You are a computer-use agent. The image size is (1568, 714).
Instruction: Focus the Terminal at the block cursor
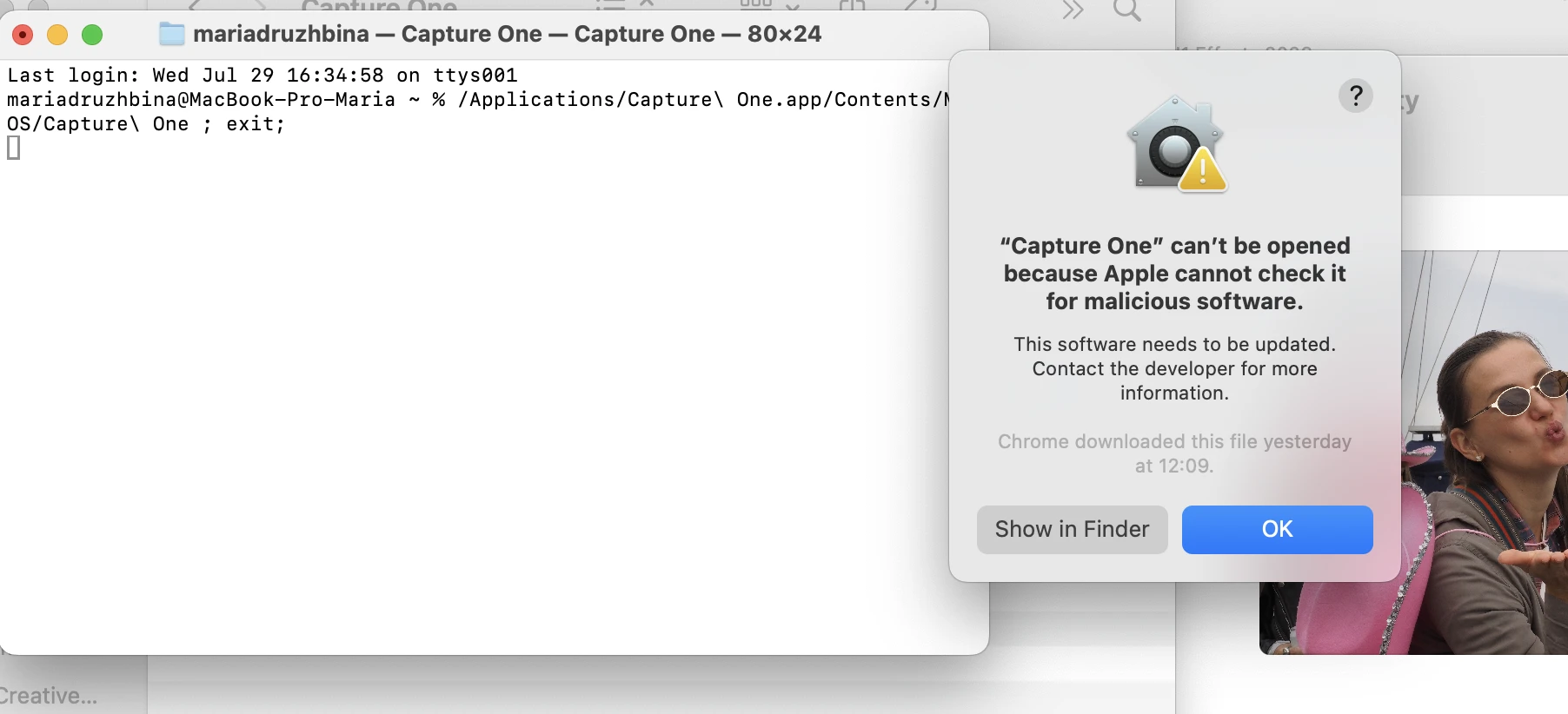click(x=13, y=149)
